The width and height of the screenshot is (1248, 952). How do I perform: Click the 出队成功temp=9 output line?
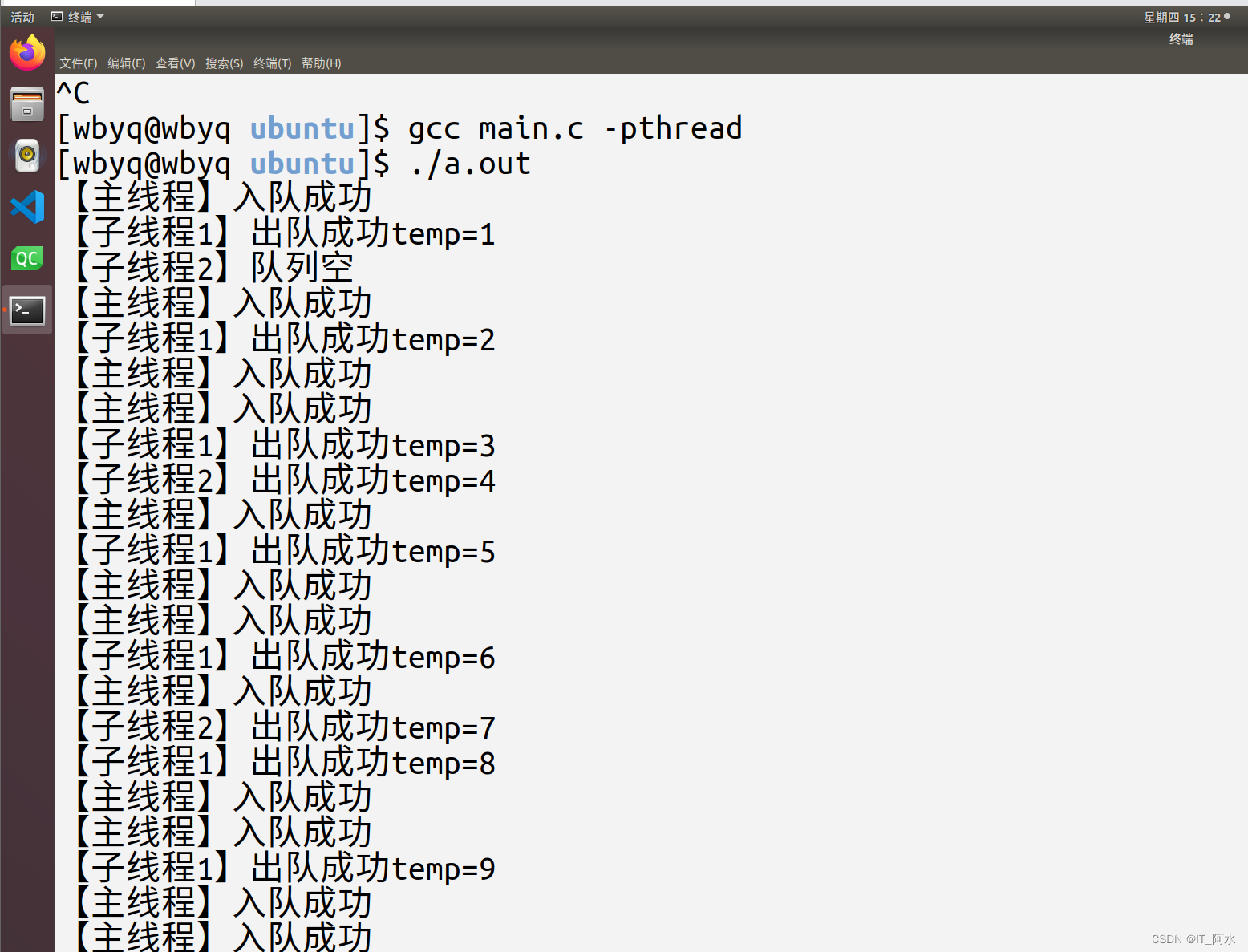(286, 869)
